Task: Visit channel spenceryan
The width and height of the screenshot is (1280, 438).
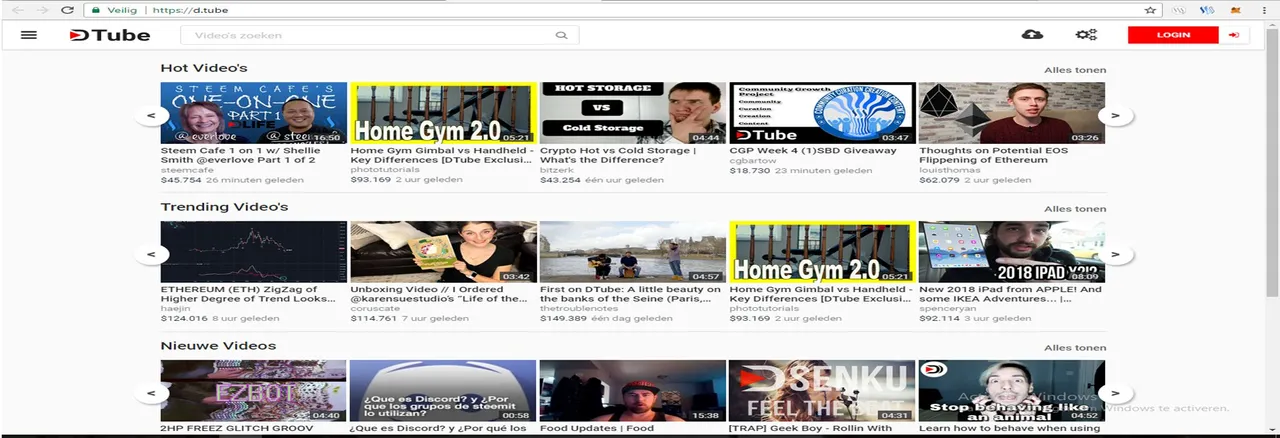Action: pos(950,309)
